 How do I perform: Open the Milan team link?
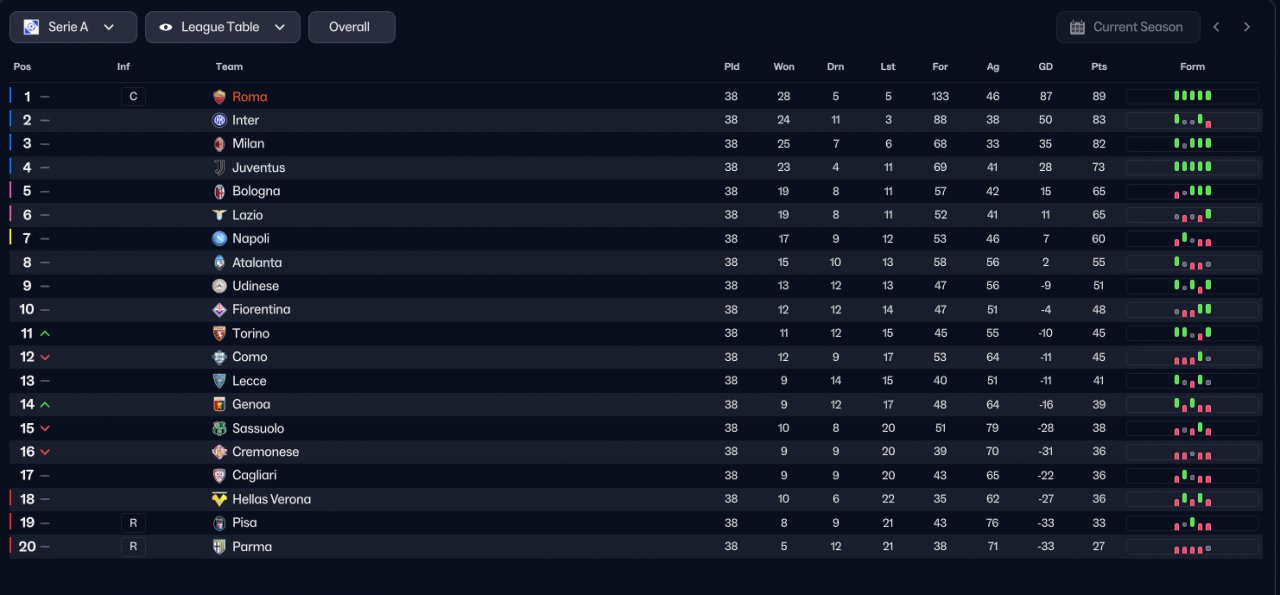tap(248, 144)
